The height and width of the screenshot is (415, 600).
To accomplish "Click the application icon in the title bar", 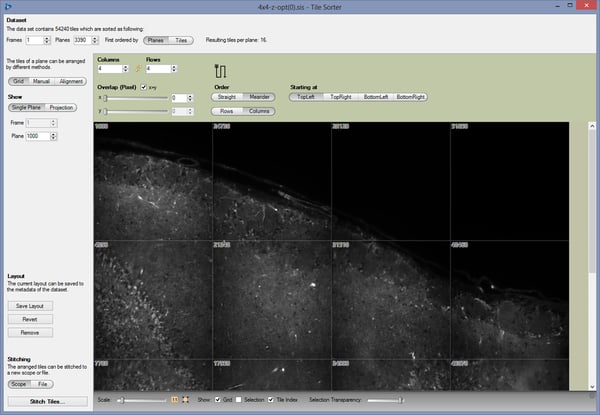I will [8, 6].
